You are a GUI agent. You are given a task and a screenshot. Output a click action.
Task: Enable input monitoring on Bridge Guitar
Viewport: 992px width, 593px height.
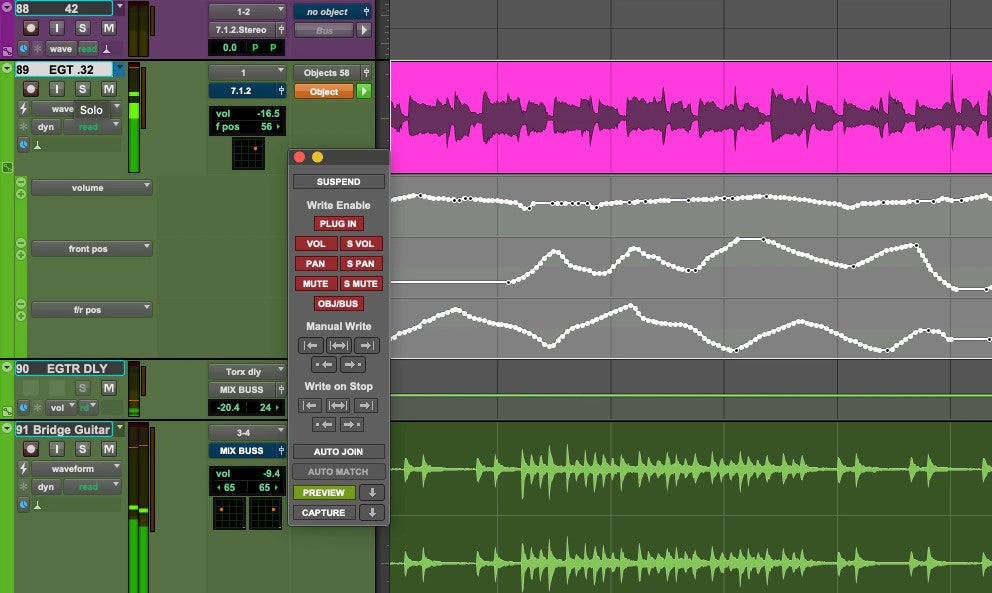(x=56, y=449)
